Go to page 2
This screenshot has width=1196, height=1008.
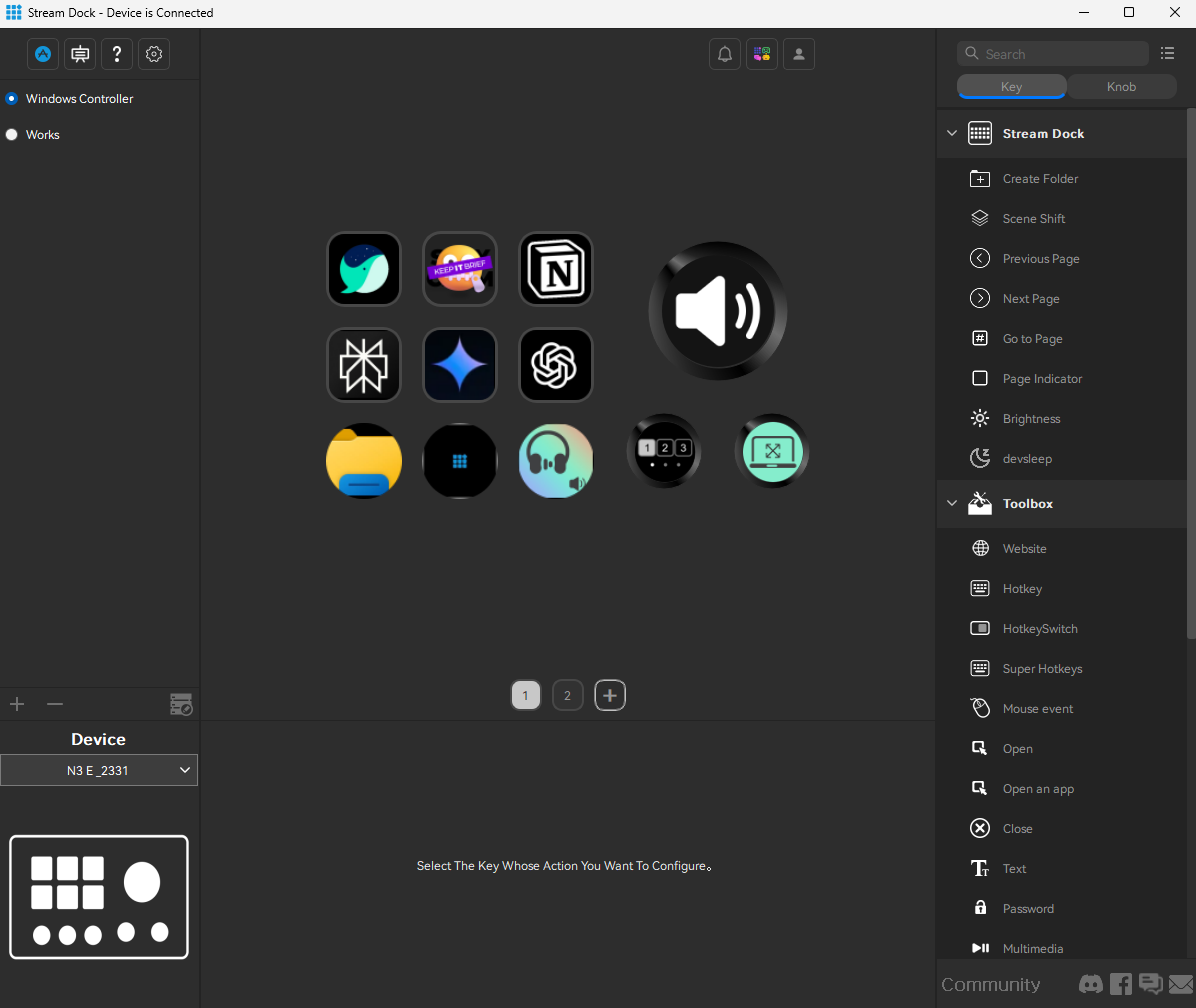(x=567, y=695)
